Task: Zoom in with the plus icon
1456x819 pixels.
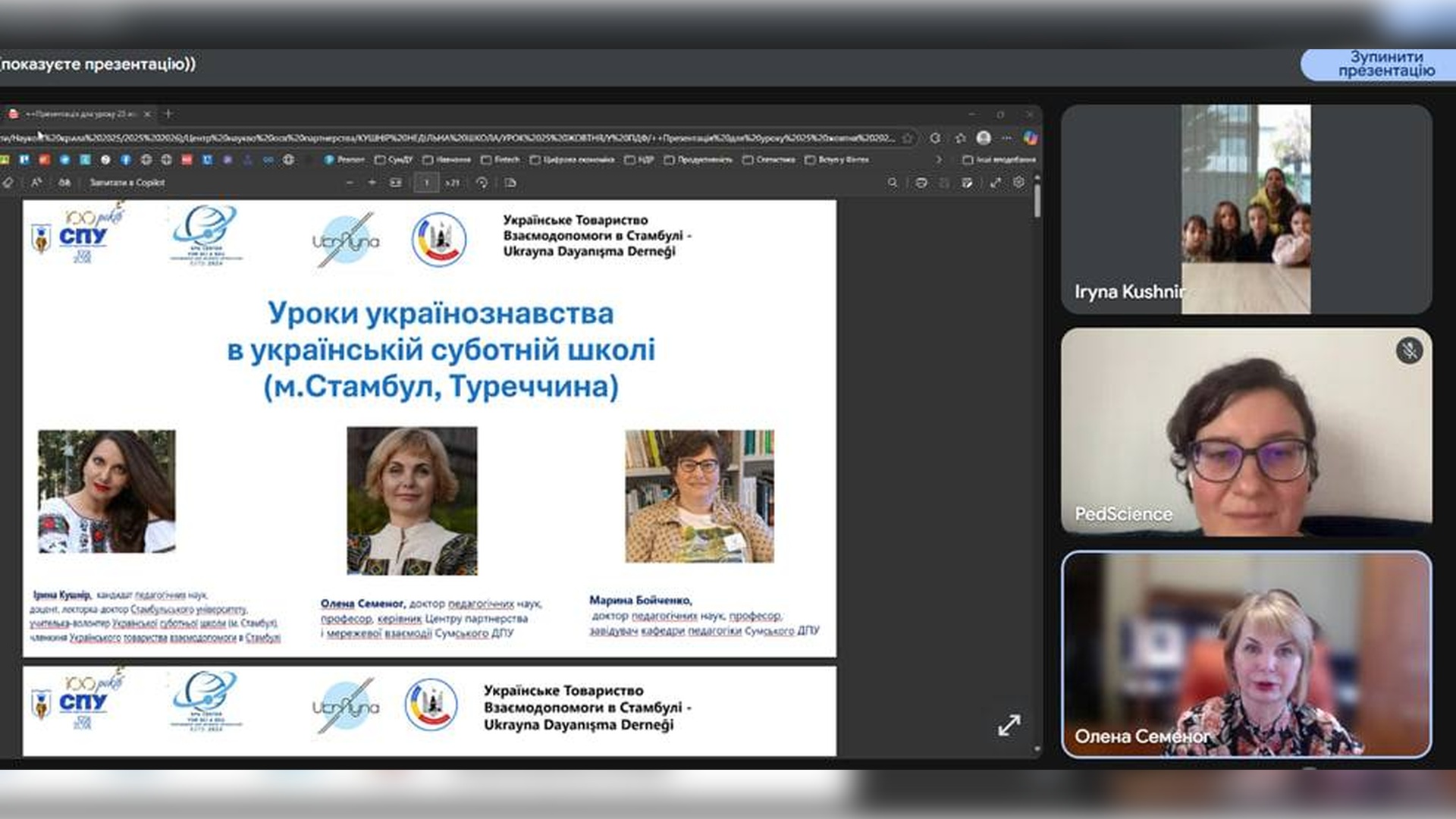Action: pyautogui.click(x=372, y=183)
